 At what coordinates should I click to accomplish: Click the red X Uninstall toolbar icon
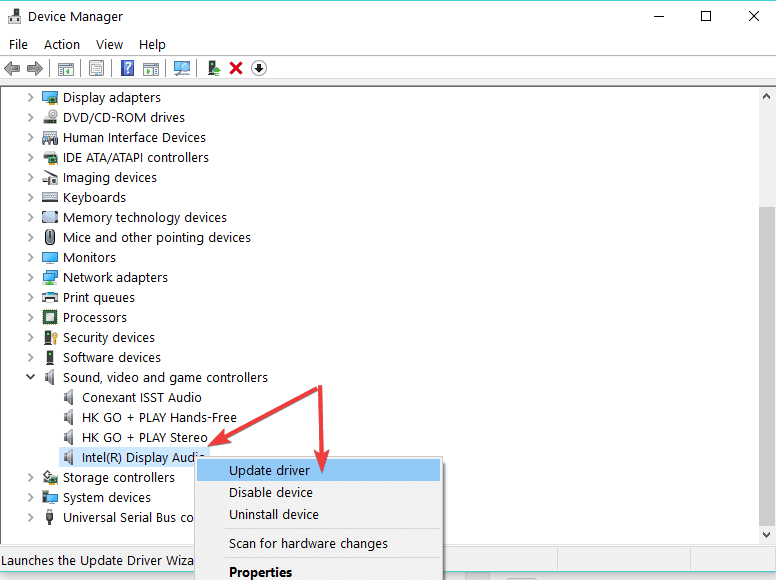[x=236, y=68]
